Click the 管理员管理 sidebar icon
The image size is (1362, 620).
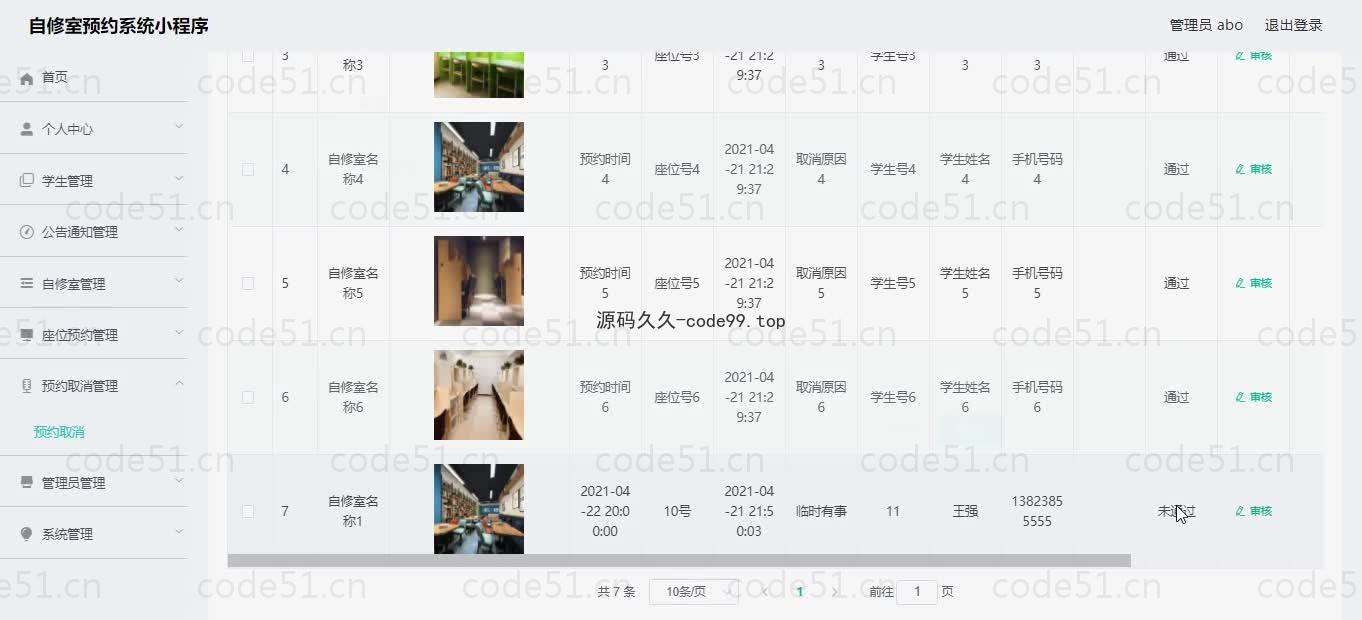coord(27,483)
